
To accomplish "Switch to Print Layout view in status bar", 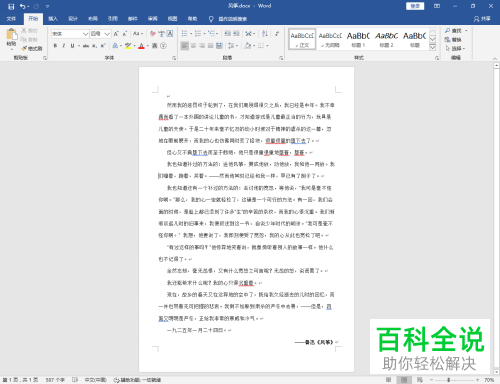I will [x=404, y=380].
